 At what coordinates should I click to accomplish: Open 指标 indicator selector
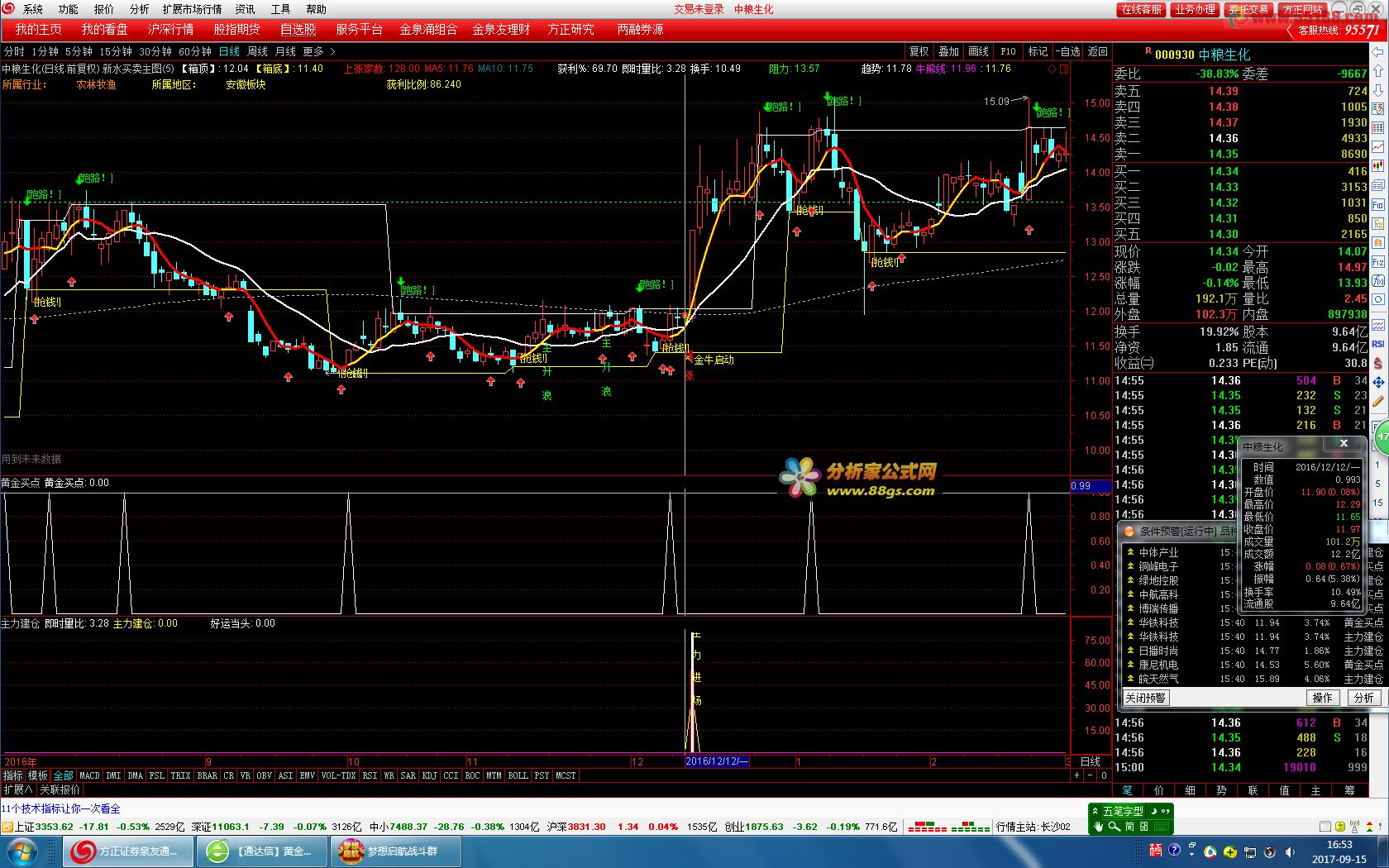(x=12, y=775)
